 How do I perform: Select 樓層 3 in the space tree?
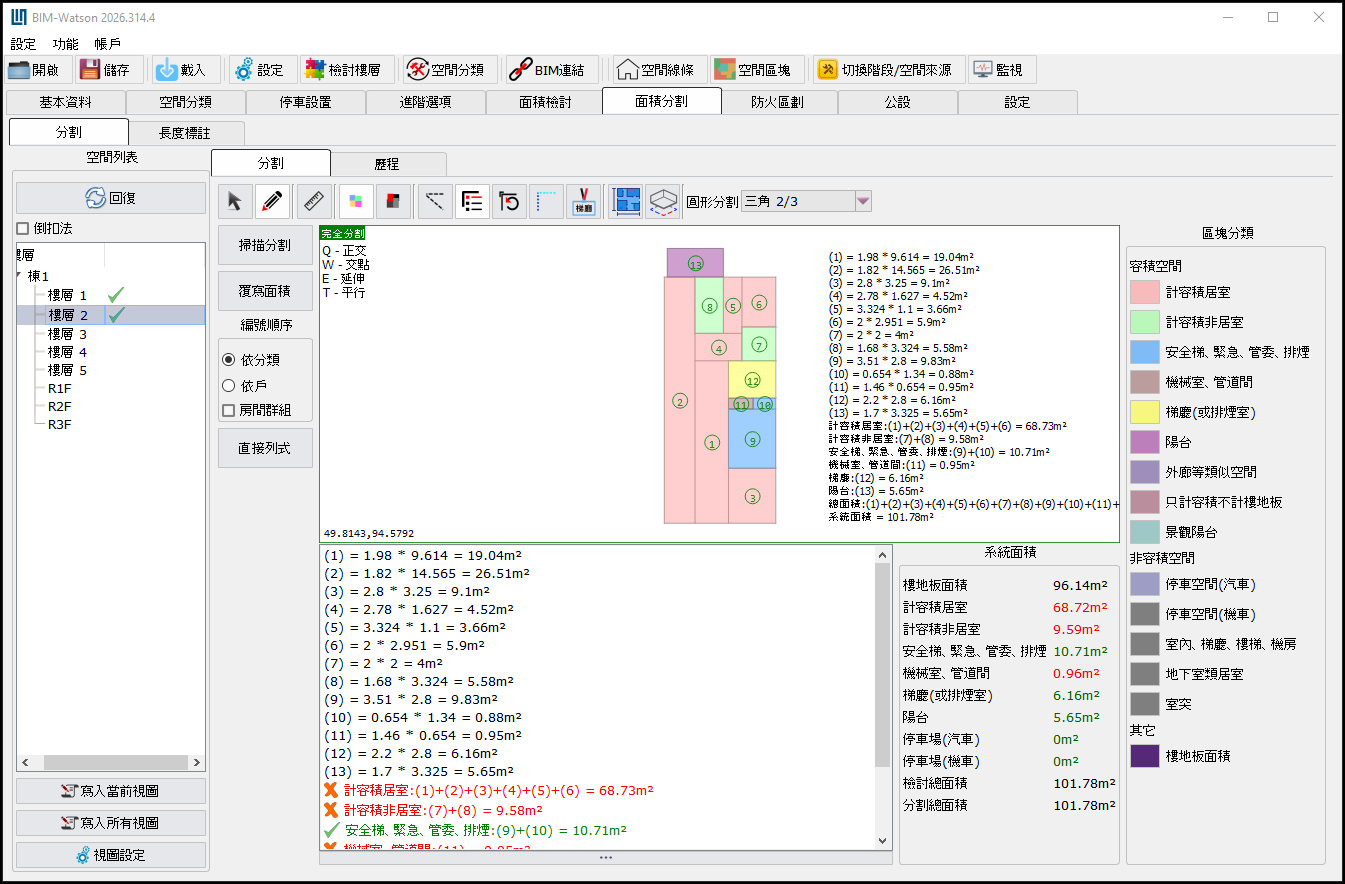tap(68, 334)
